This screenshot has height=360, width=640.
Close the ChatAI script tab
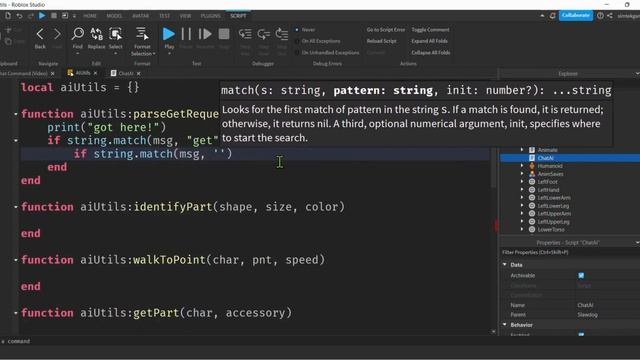(x=139, y=73)
